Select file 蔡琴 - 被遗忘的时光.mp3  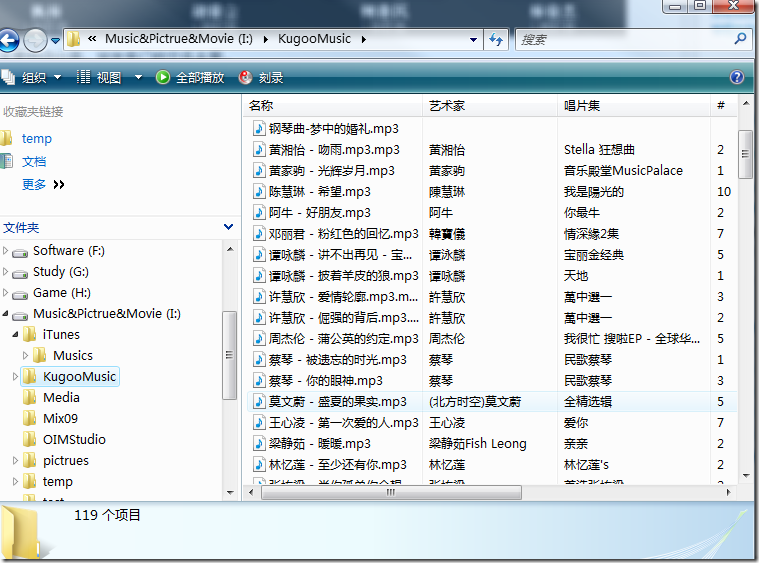tap(337, 360)
